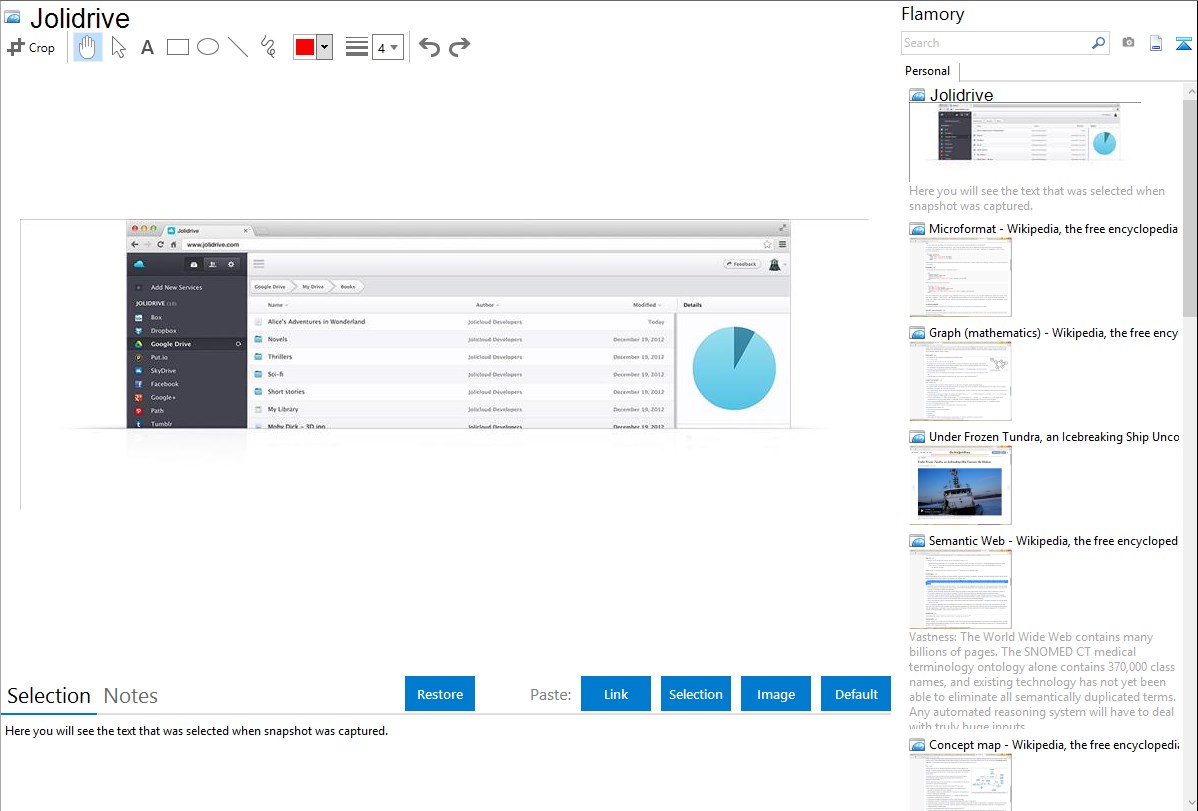Select the ellipse shape tool
The image size is (1198, 811).
click(208, 47)
